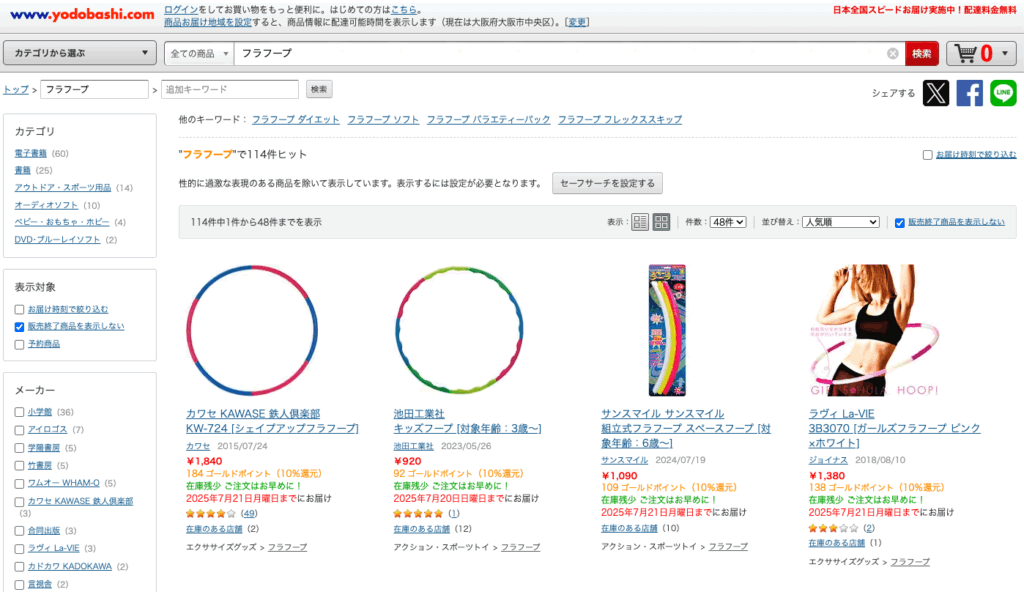Share this page on Facebook
This screenshot has width=1024, height=592.
pos(969,93)
